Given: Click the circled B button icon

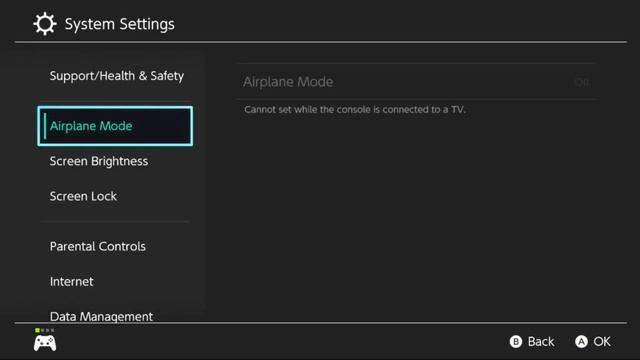Looking at the screenshot, I should (x=516, y=342).
